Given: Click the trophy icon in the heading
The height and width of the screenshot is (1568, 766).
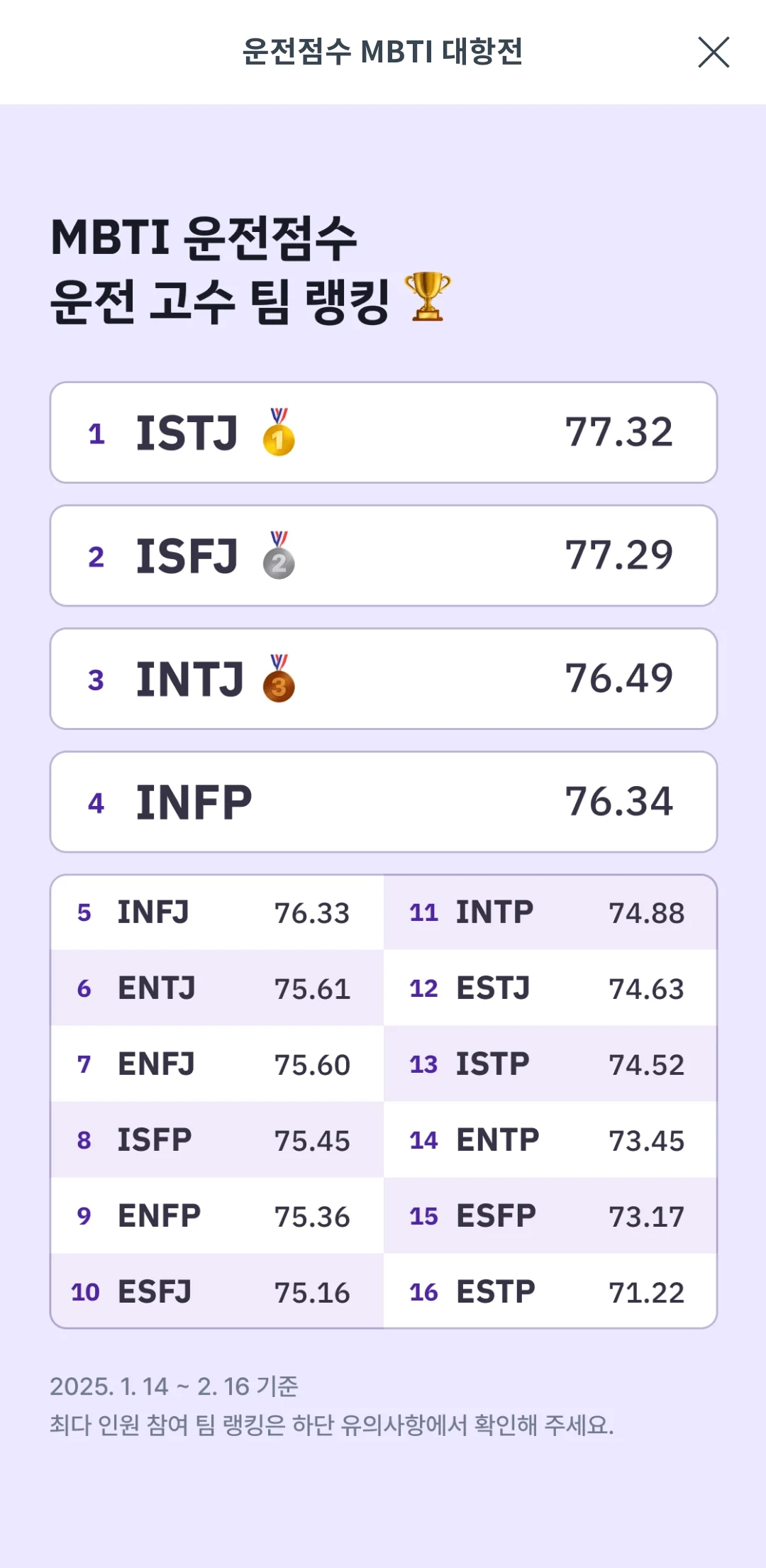Looking at the screenshot, I should pyautogui.click(x=428, y=297).
